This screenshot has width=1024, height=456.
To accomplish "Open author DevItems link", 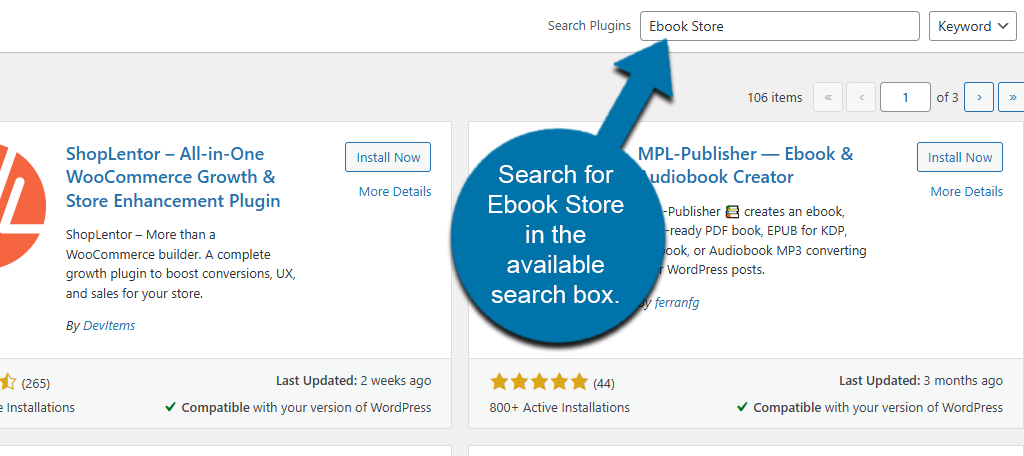I will (109, 325).
